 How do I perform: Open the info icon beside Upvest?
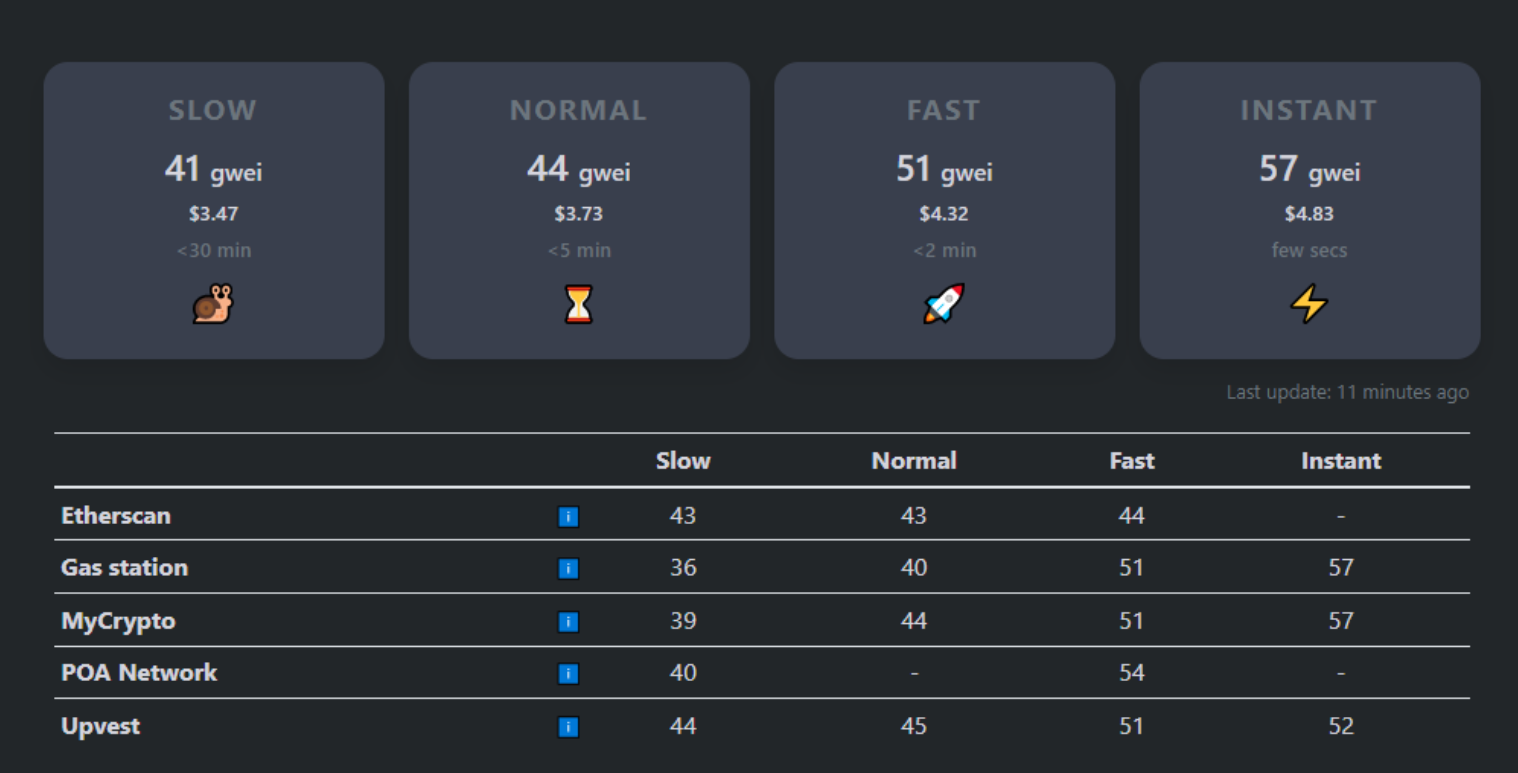(568, 727)
